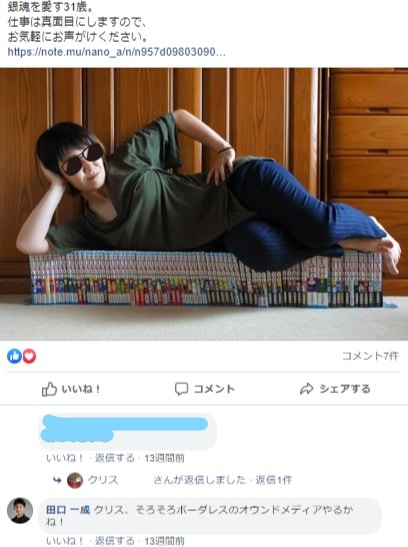
Task: Open 田口一成's profile picture
Action: (x=20, y=510)
